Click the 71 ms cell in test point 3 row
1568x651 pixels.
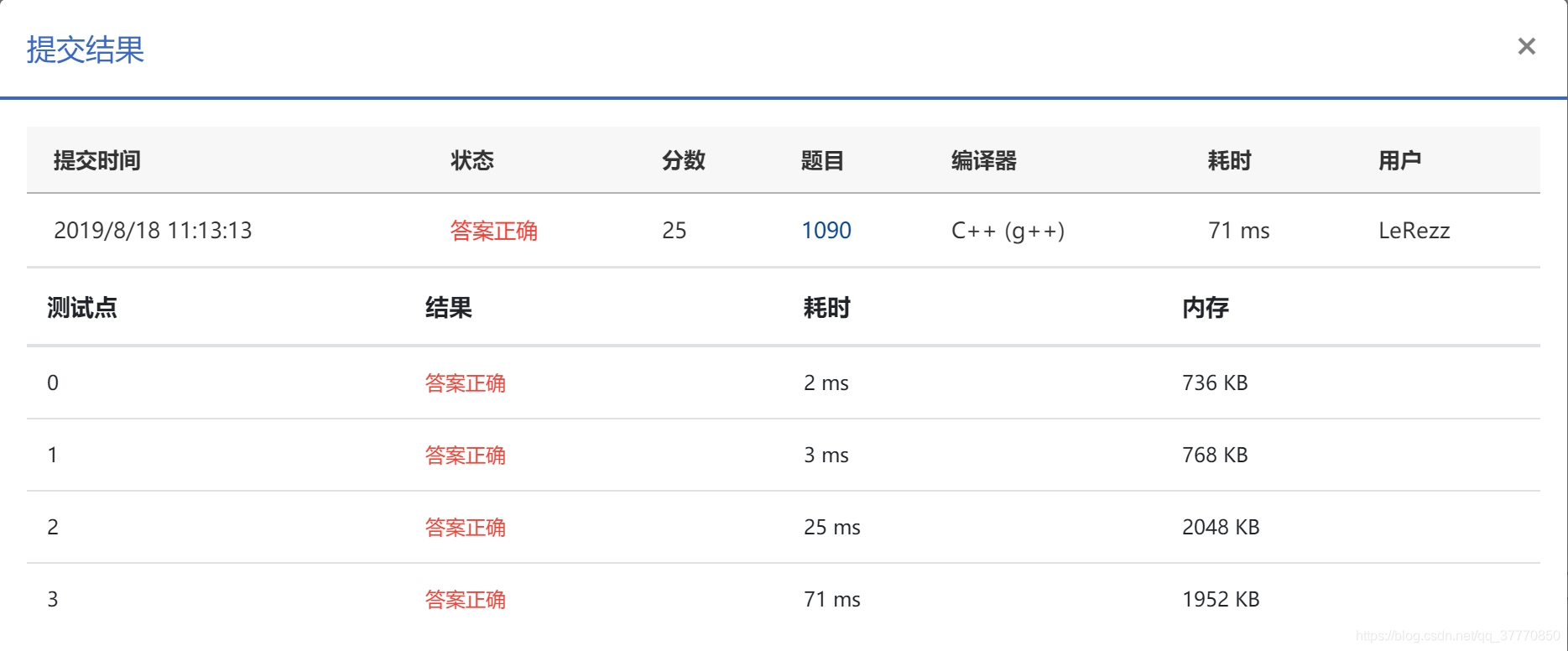832,599
